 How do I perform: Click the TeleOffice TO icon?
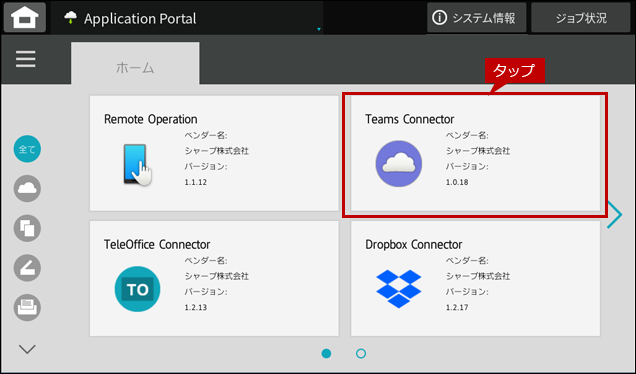point(138,289)
